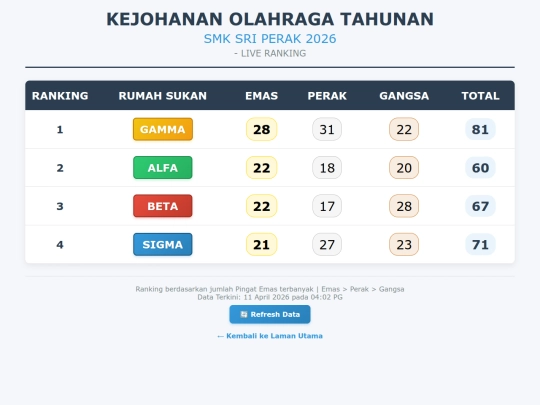Viewport: 540px width, 405px height.
Task: Click the RUMAH SUKAN column header
Action: click(x=163, y=96)
